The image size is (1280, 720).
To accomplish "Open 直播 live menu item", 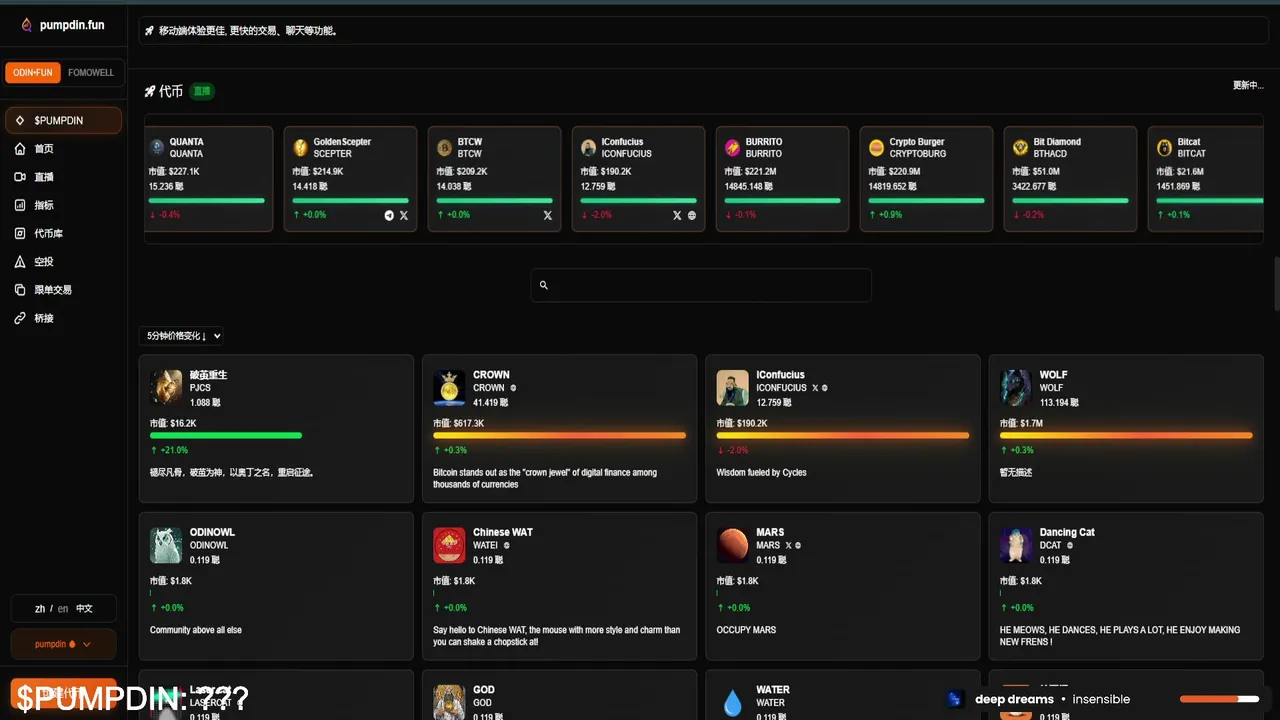I will click(x=63, y=177).
